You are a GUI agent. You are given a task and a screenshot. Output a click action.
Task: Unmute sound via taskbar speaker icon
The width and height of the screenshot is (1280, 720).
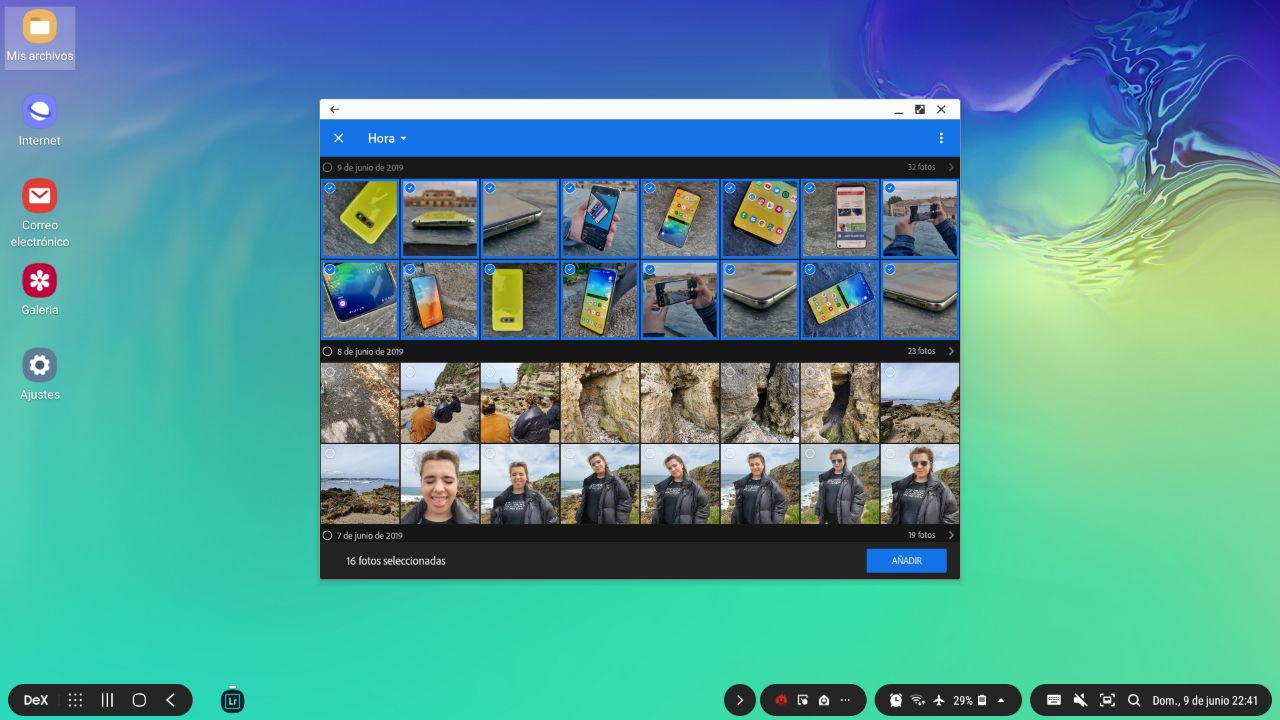1080,700
